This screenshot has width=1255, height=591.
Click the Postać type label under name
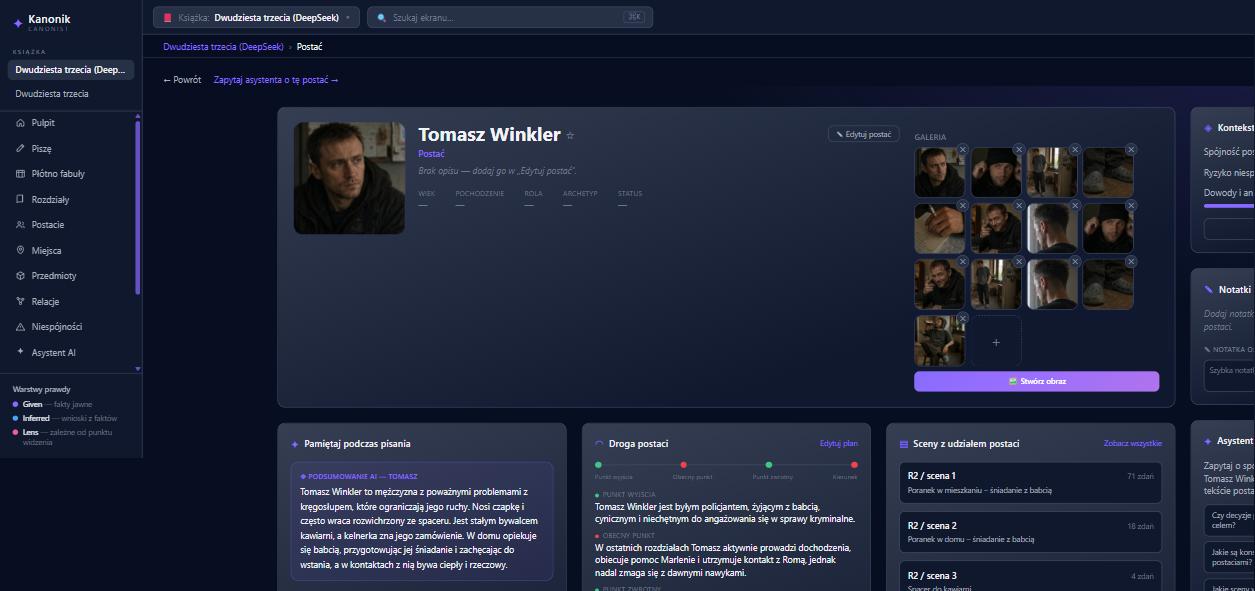pyautogui.click(x=431, y=154)
